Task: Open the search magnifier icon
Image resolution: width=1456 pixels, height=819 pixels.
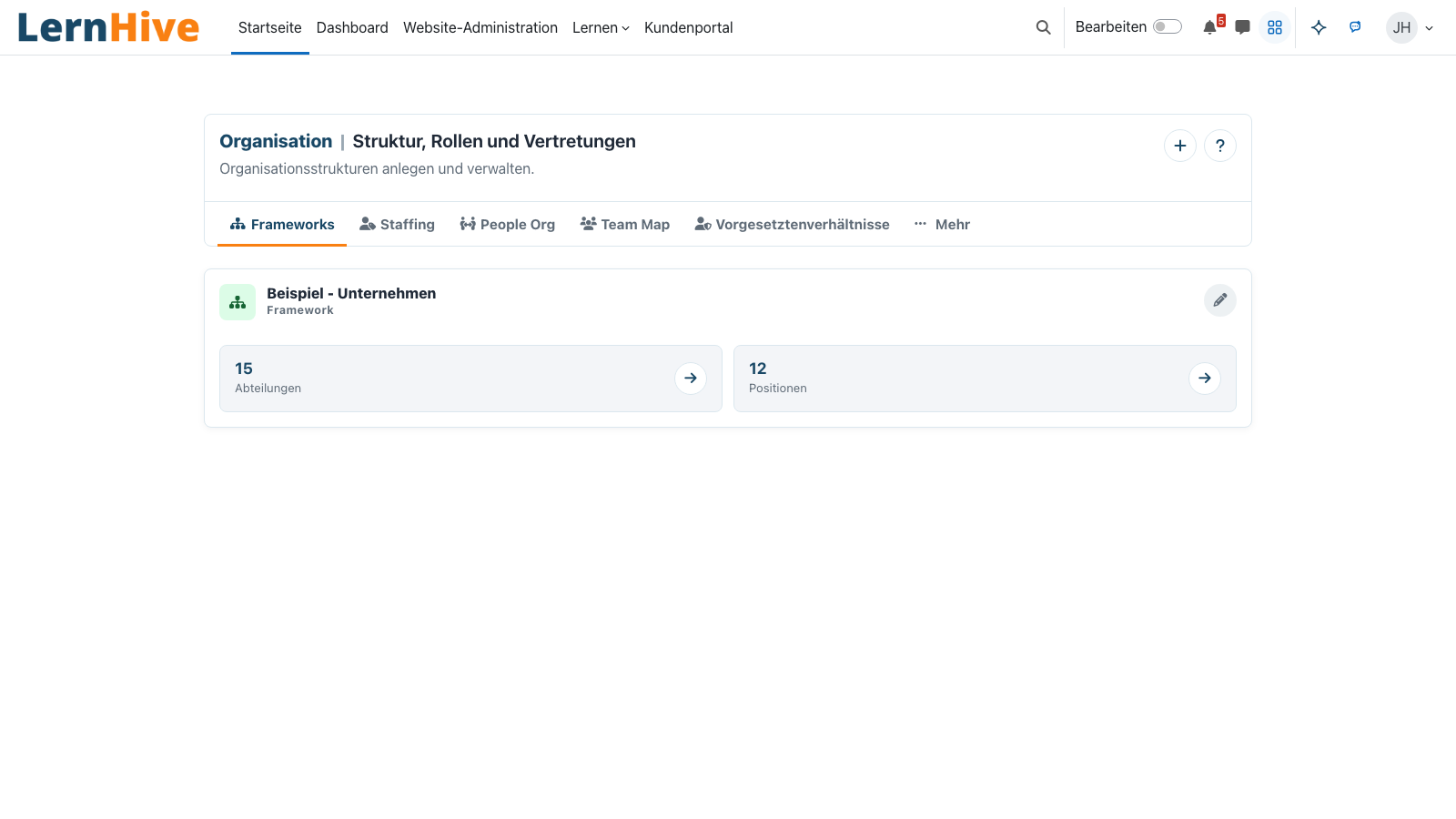Action: [x=1043, y=27]
